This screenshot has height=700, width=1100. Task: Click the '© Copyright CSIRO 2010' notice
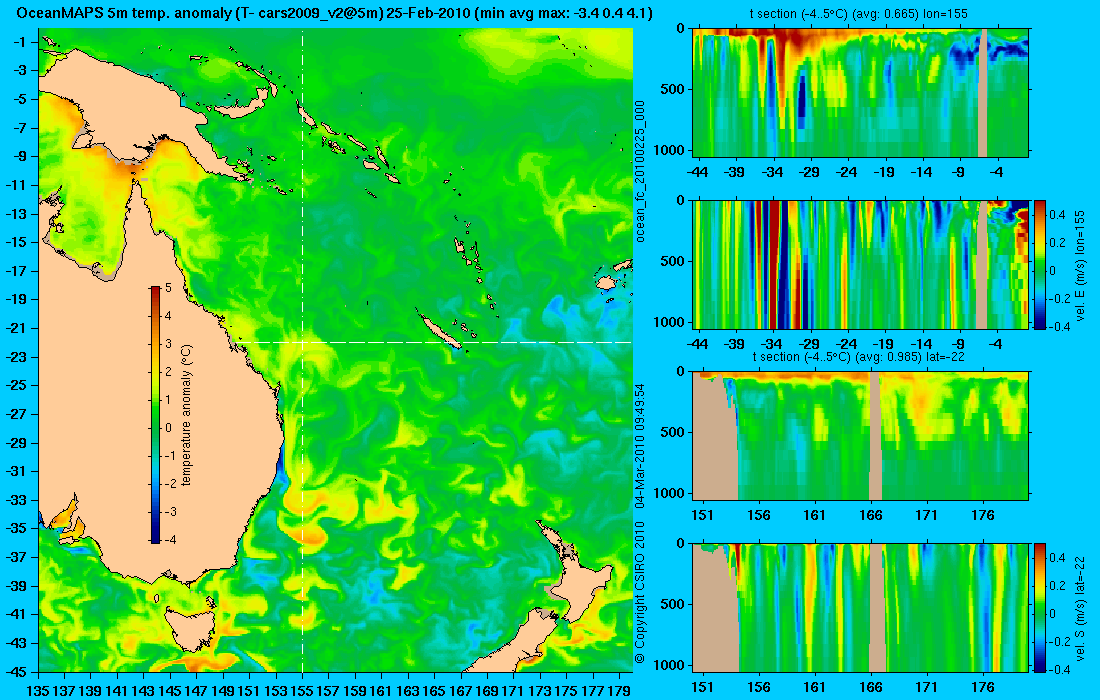[x=640, y=593]
